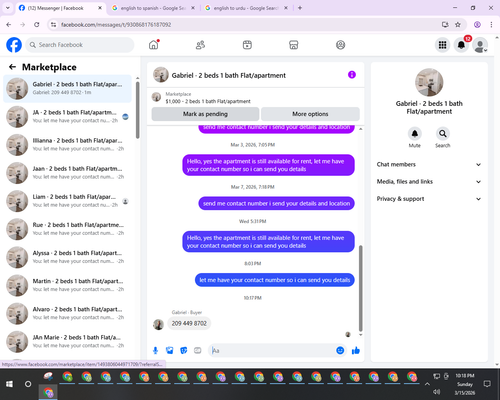Switch to english to urdu Google tab
Screen dimensions: 500x400
(x=246, y=8)
